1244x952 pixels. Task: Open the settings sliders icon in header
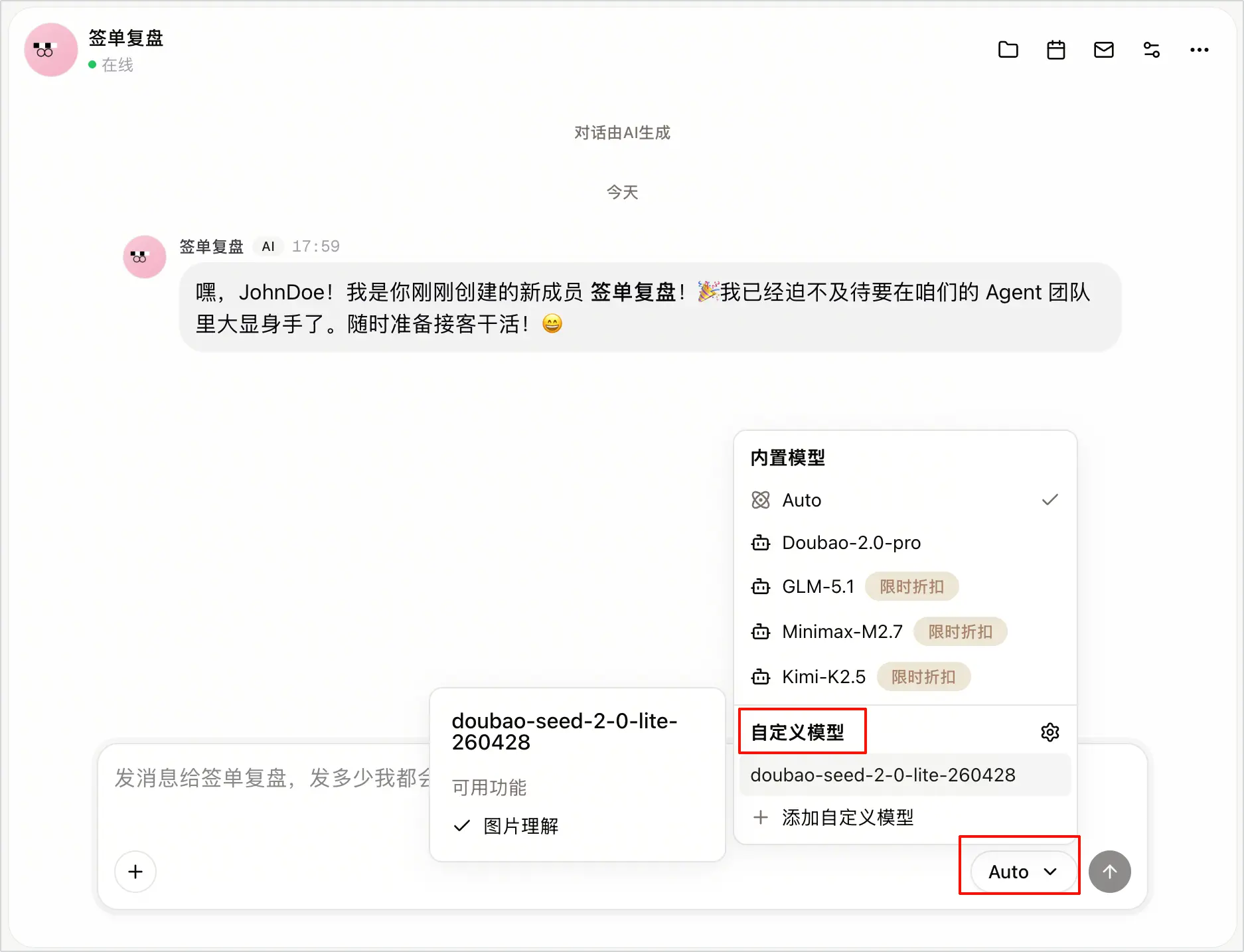coord(1151,50)
